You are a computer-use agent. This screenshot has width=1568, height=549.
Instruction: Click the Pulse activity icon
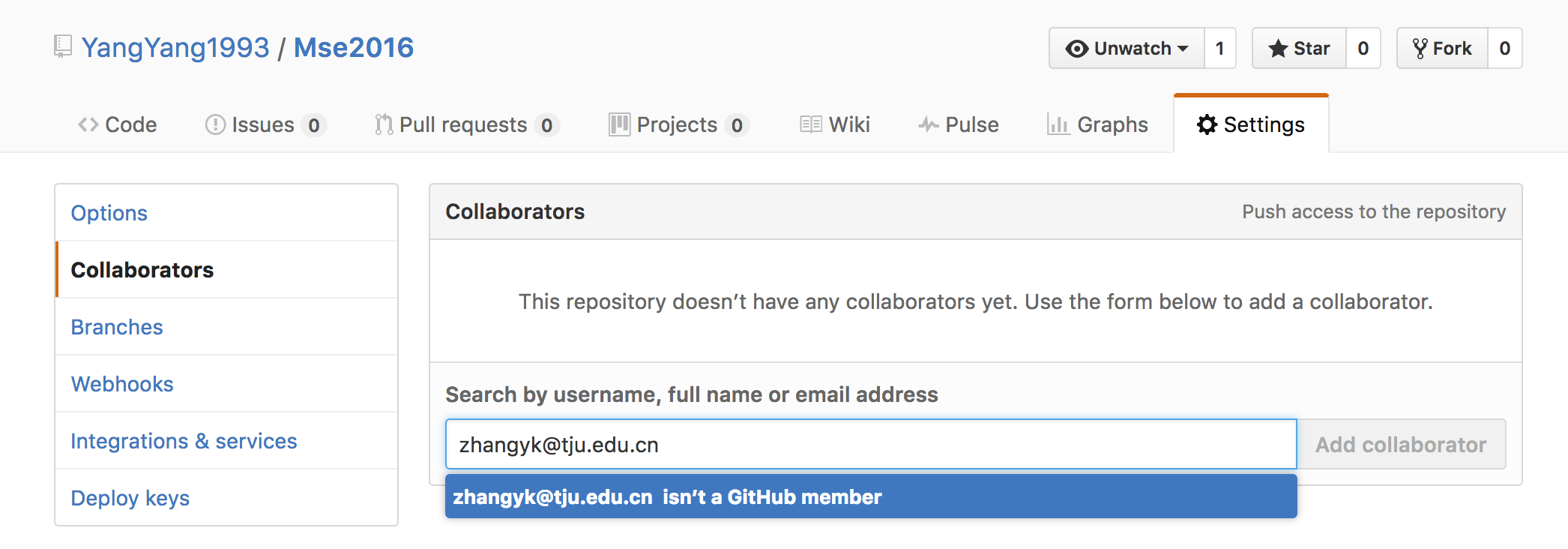[x=929, y=124]
